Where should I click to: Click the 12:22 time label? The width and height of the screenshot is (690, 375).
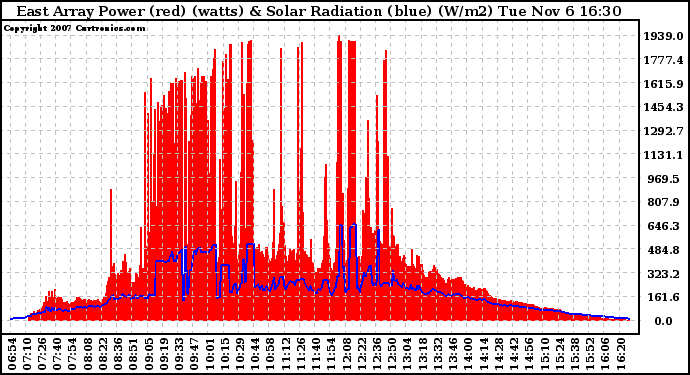[x=362, y=354]
